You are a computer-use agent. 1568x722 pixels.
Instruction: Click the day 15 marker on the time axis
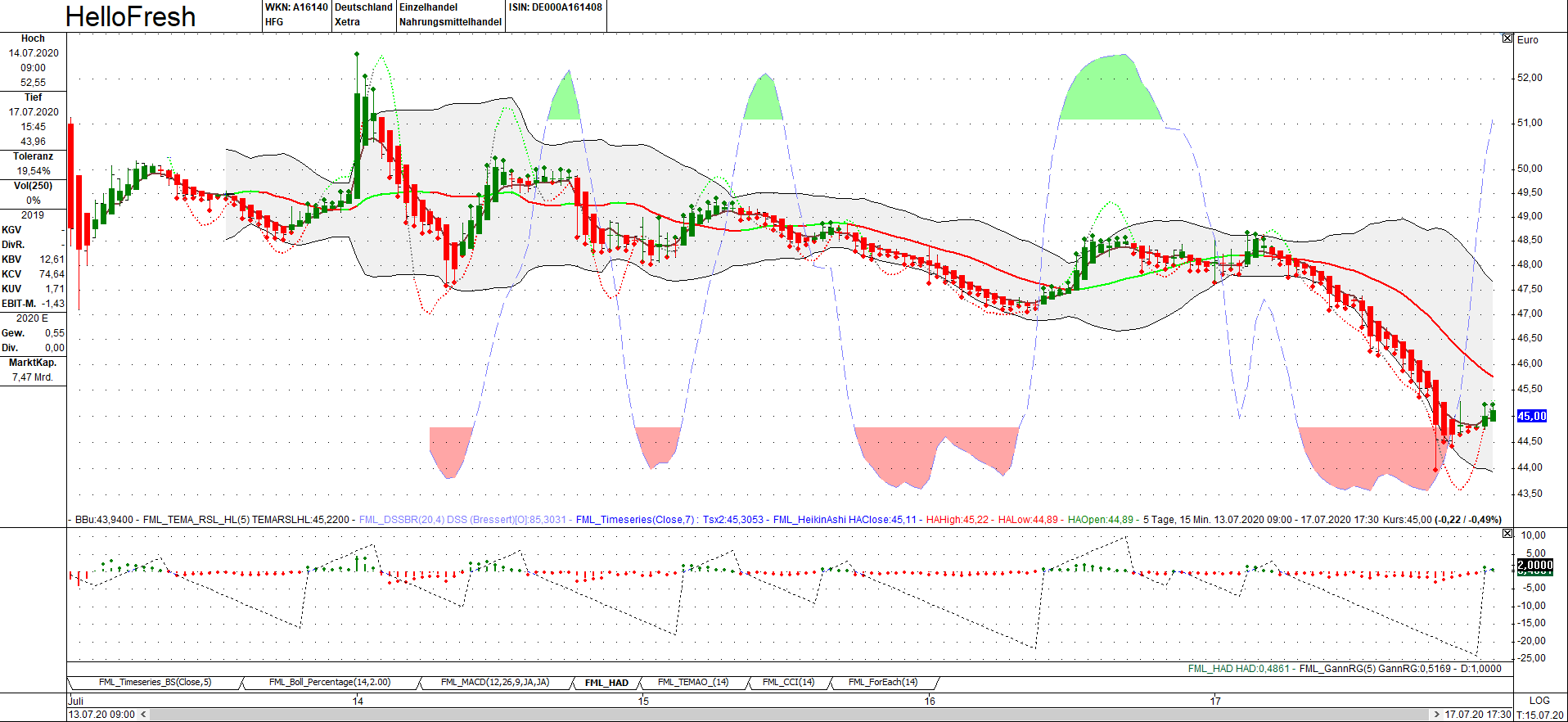tap(643, 701)
